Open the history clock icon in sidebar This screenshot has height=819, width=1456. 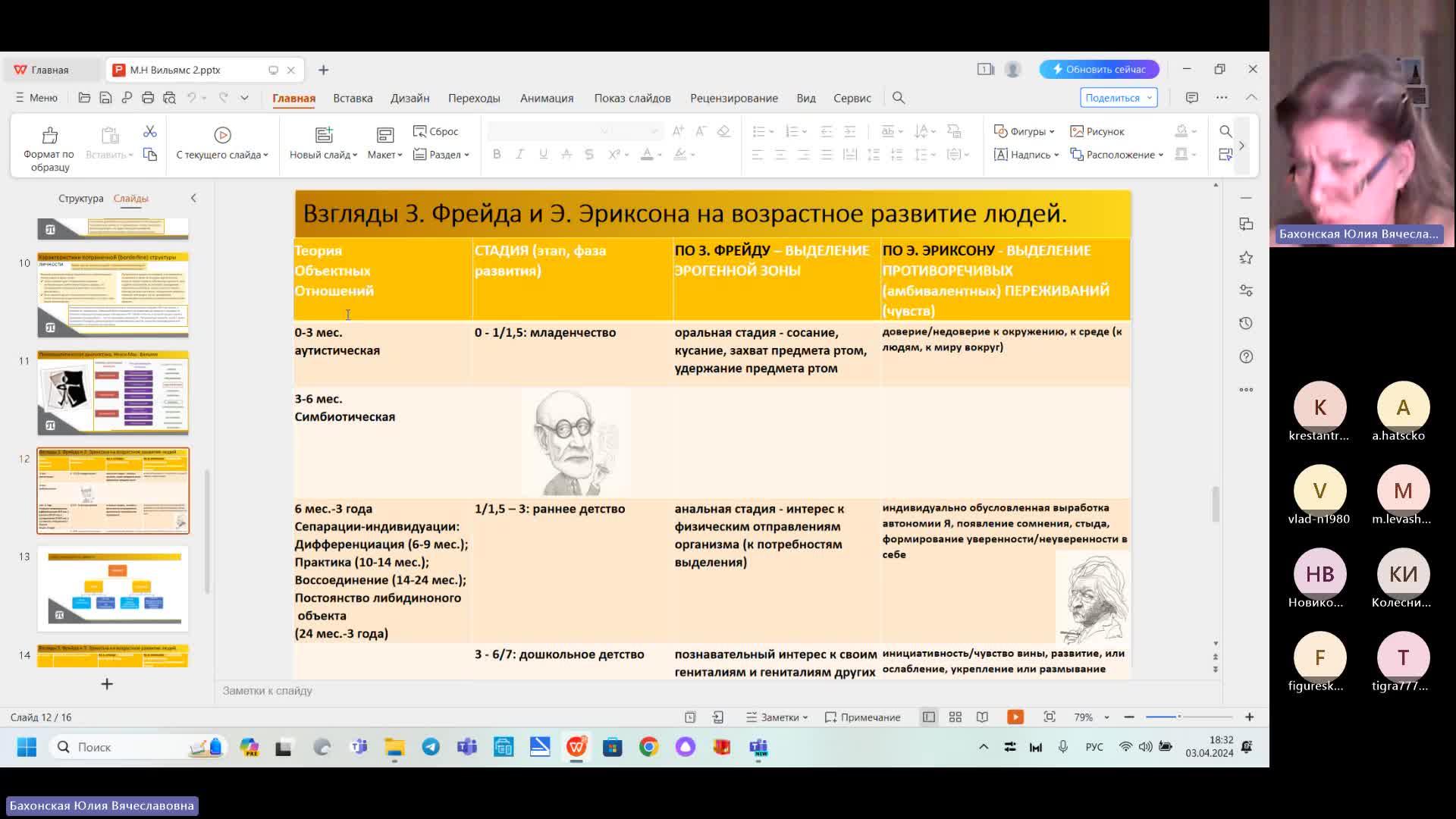point(1246,324)
